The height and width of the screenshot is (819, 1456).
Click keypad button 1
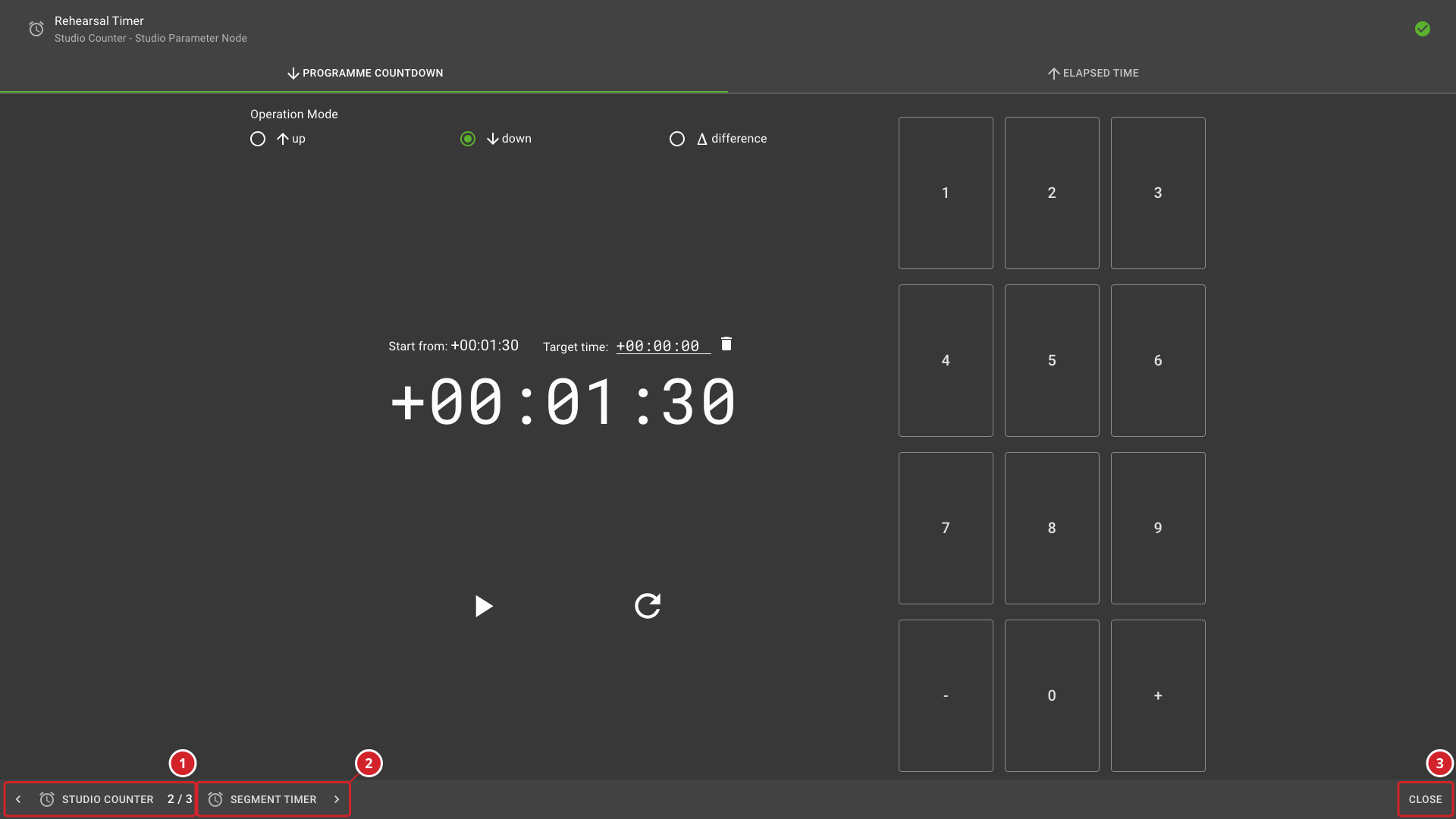click(x=946, y=193)
